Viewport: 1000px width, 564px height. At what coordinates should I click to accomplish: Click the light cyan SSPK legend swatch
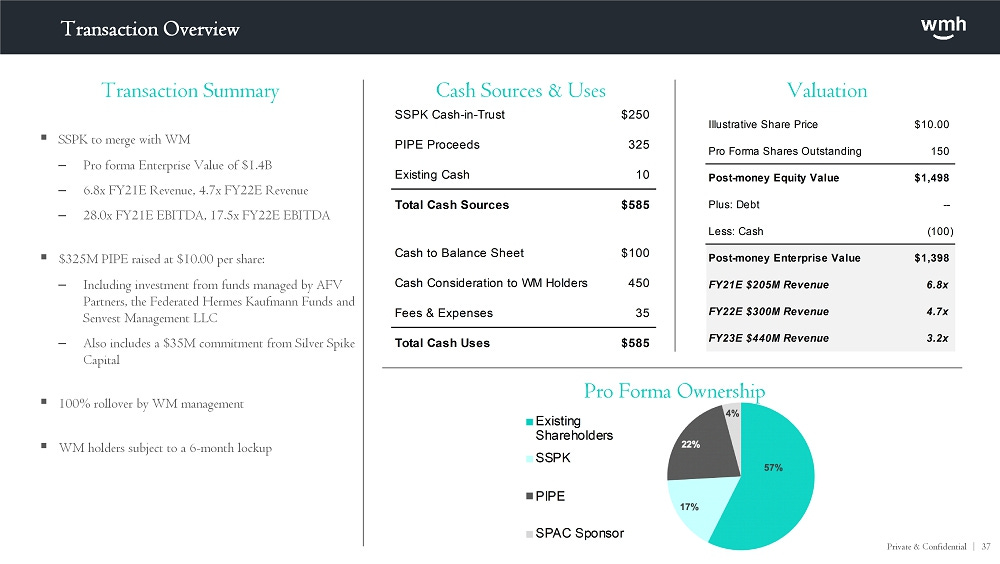[x=529, y=459]
